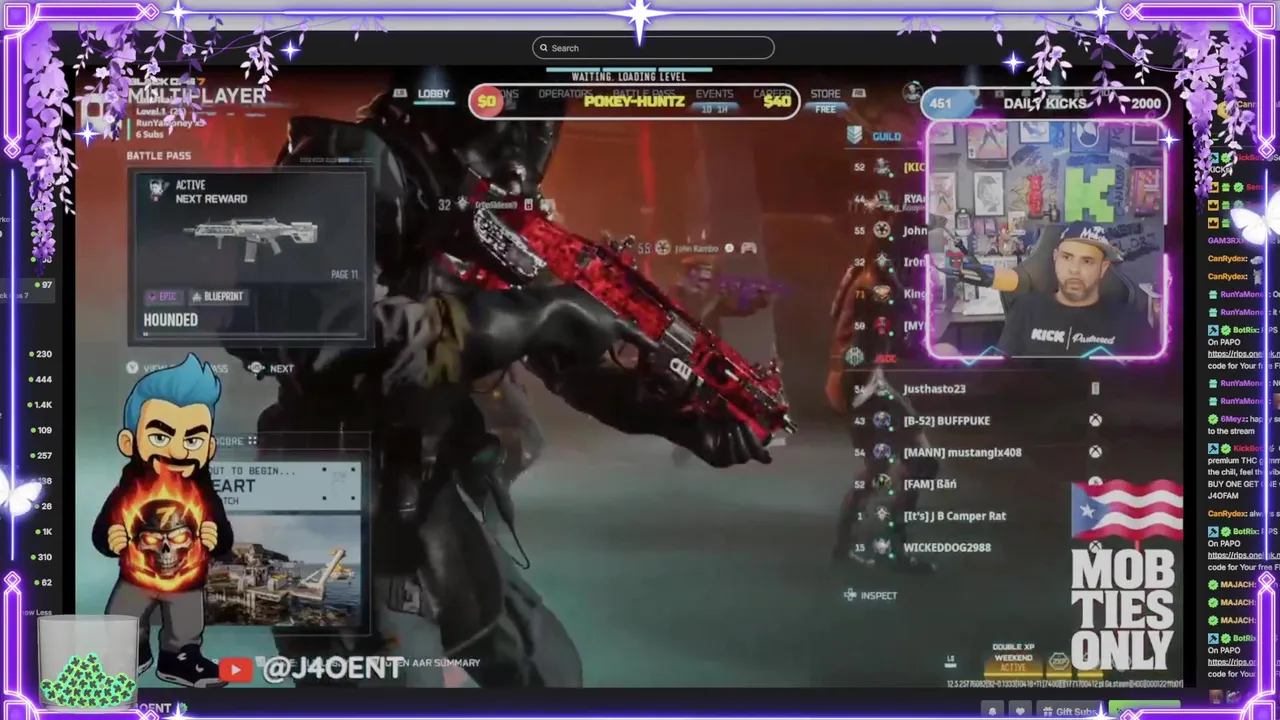Image resolution: width=1280 pixels, height=720 pixels.
Task: Click emblem icon next to BUFFPUKE
Action: [882, 421]
